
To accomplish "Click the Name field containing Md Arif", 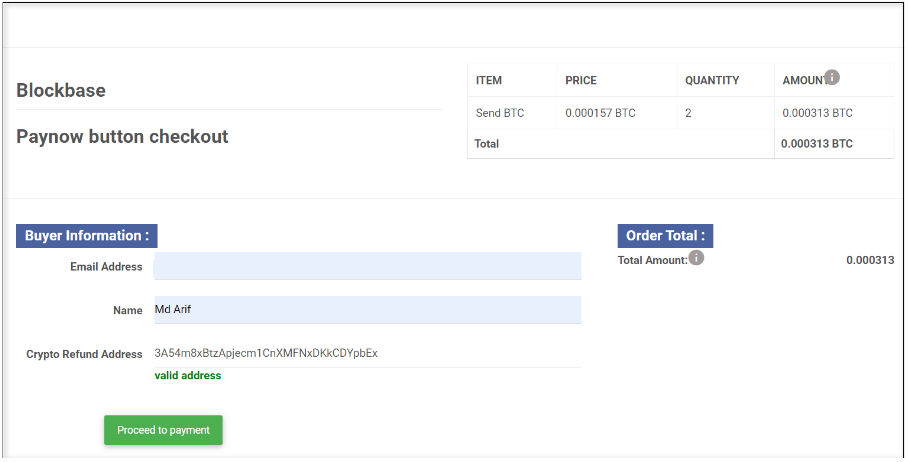I will point(367,310).
